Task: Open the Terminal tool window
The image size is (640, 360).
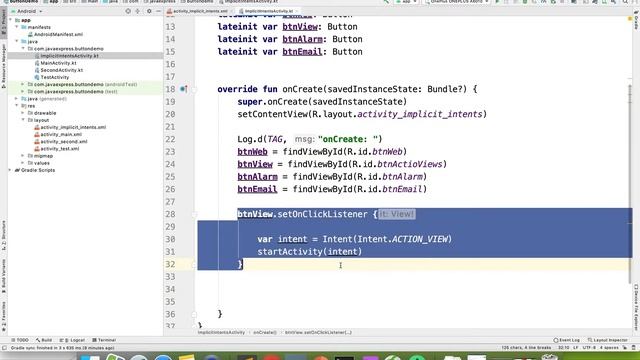Action: tap(104, 340)
